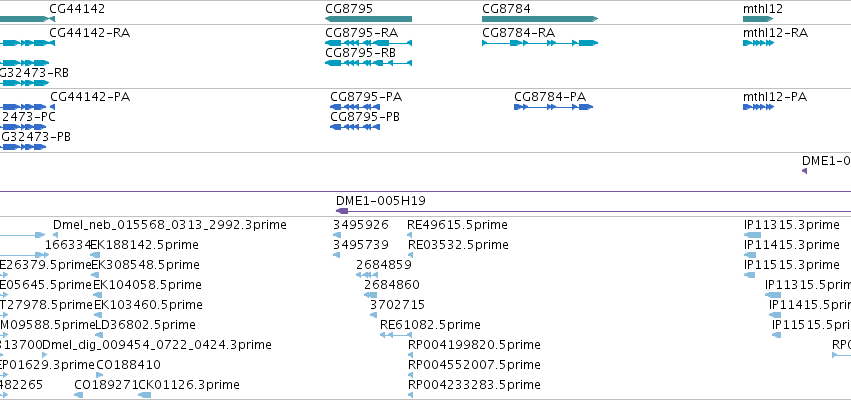Select the mthl12 gene glyph
The image size is (851, 400).
click(x=758, y=19)
